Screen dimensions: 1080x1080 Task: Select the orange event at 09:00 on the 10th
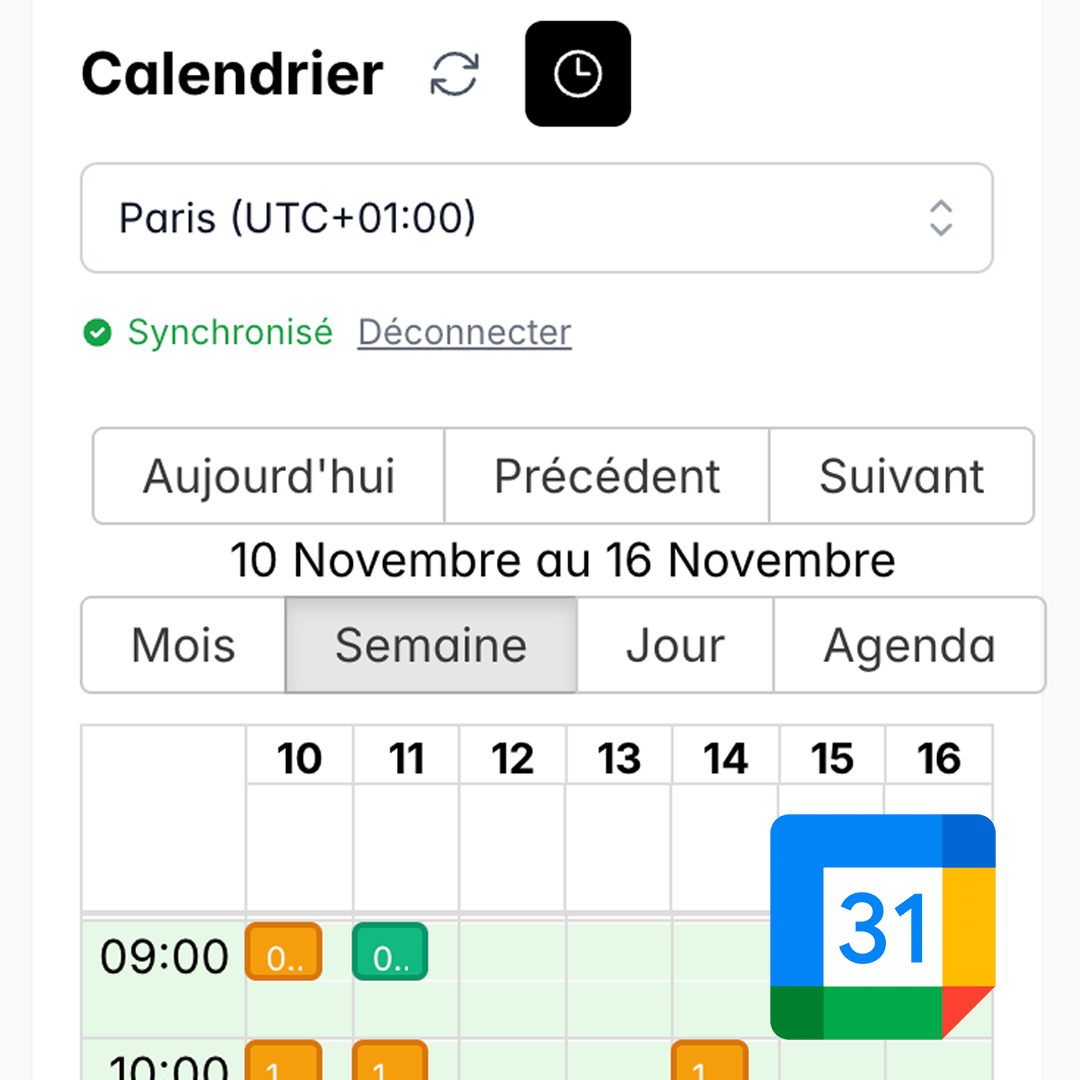point(283,952)
